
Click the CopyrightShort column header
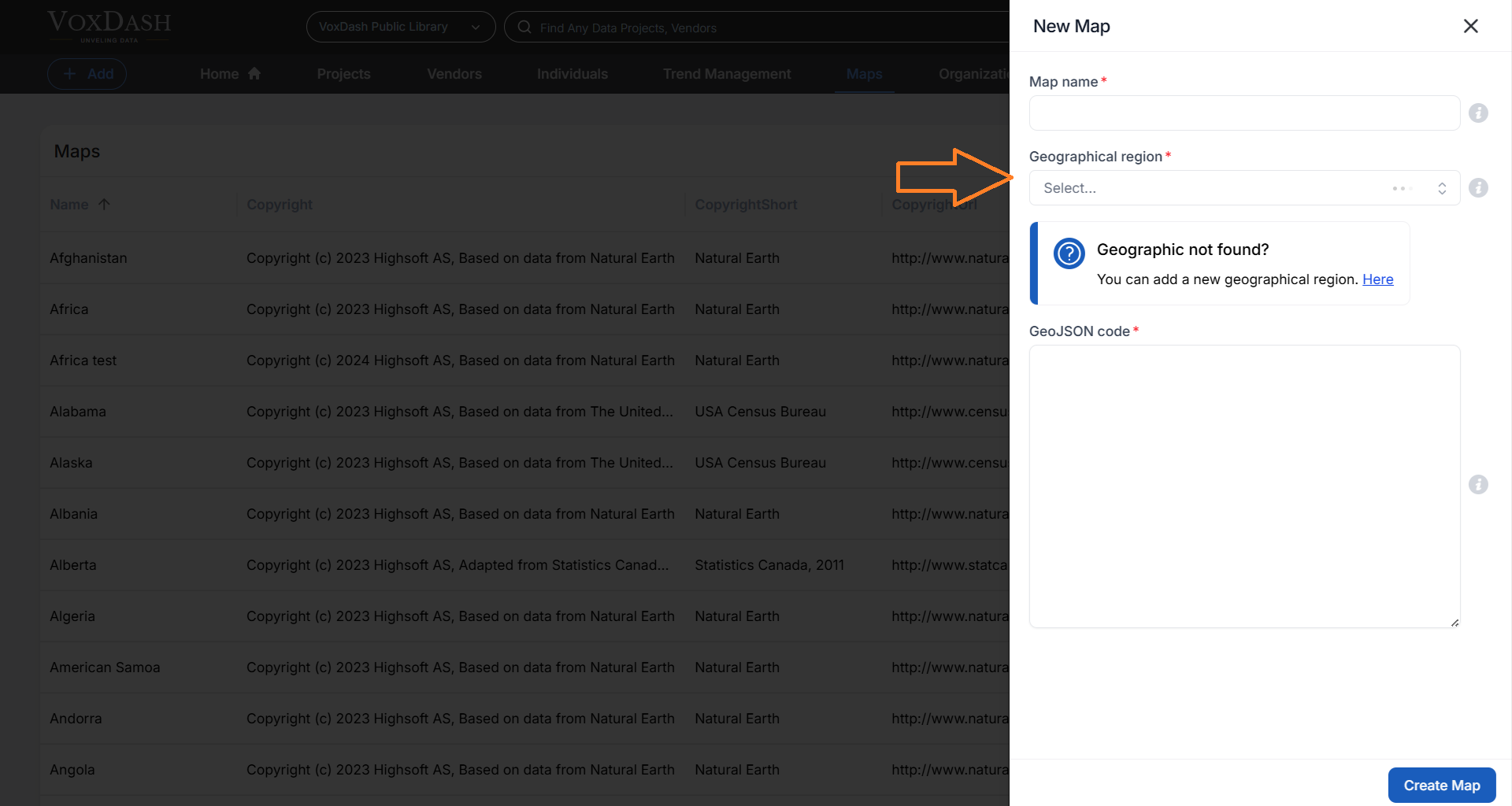[x=746, y=205]
